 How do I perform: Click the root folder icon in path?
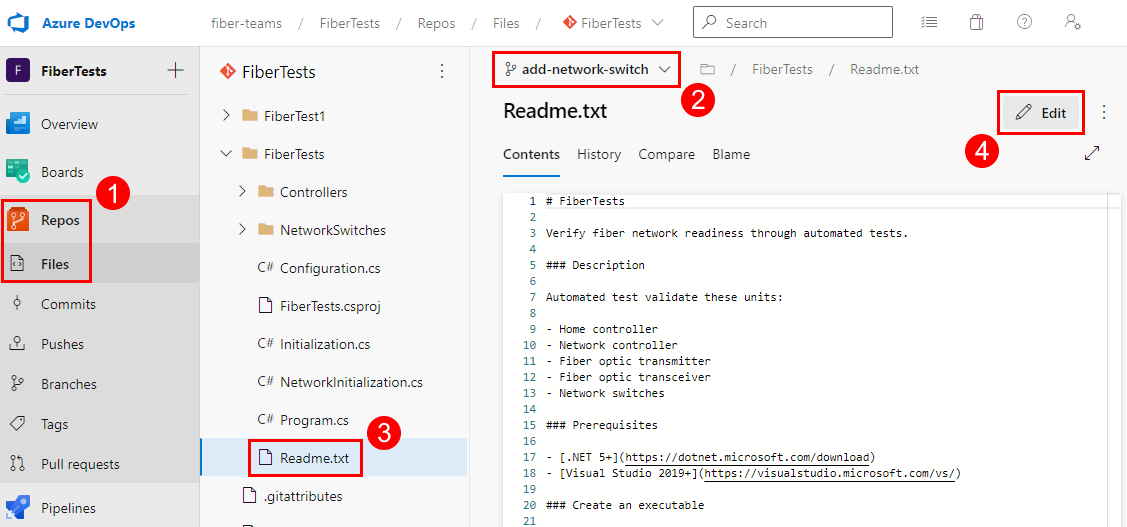708,70
